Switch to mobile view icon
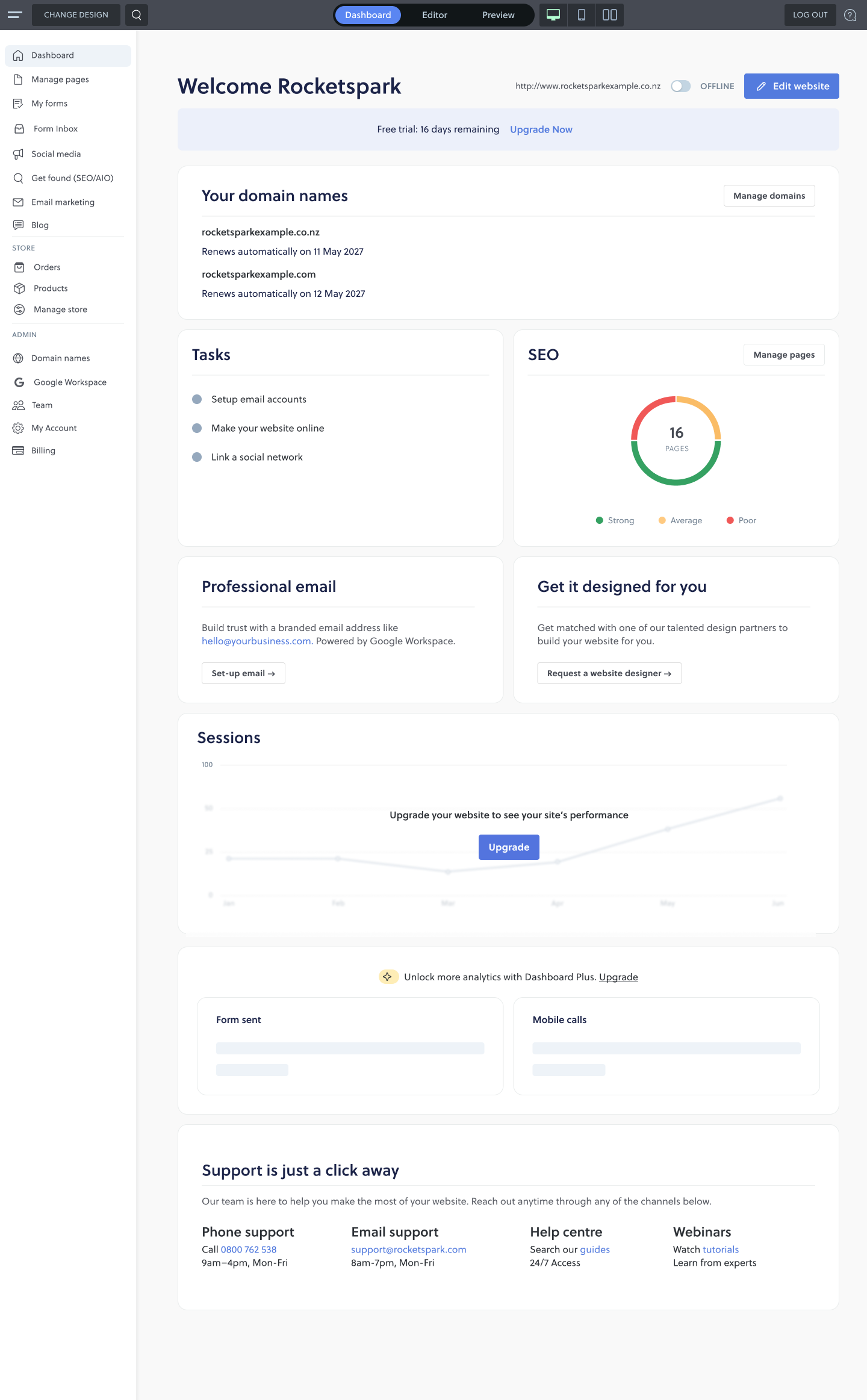The width and height of the screenshot is (867, 1400). [x=582, y=14]
